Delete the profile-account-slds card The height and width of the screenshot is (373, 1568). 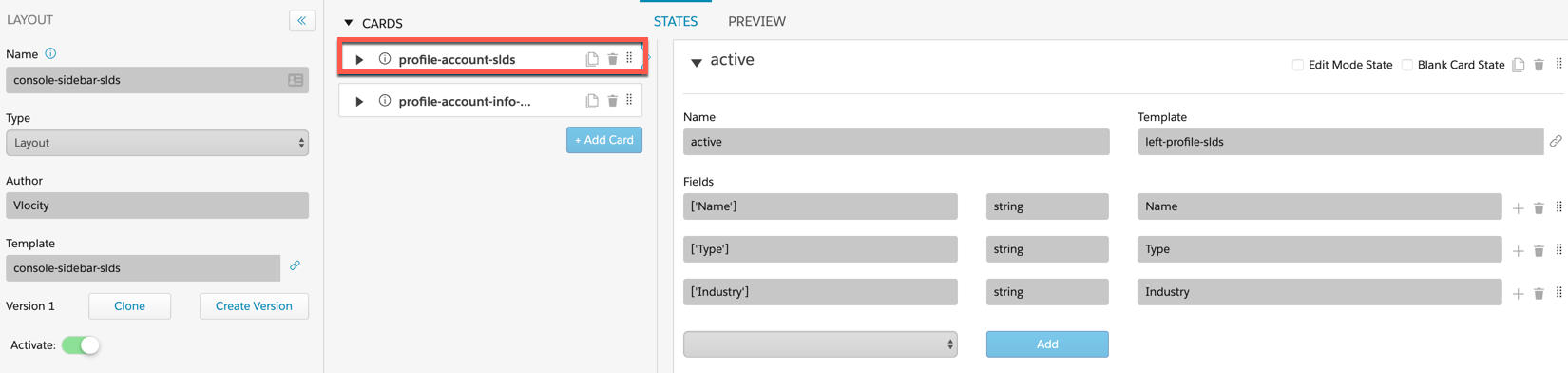coord(613,59)
